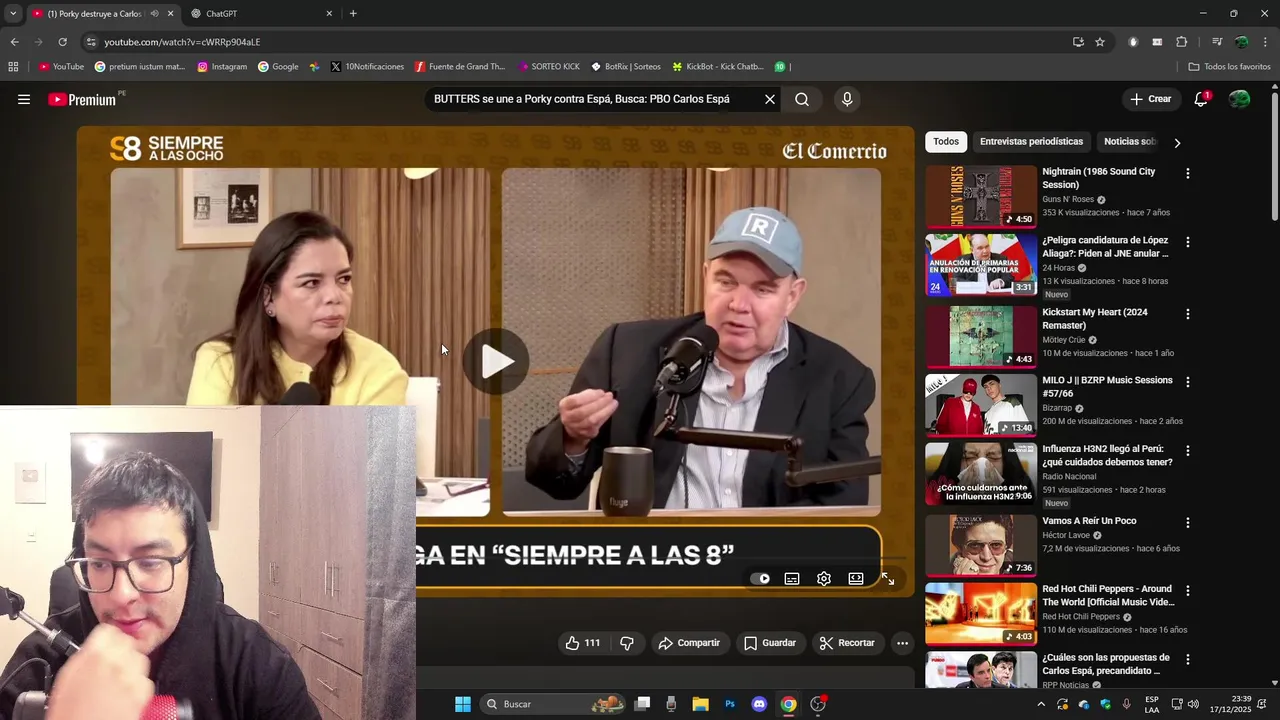Open a new browser tab
The image size is (1280, 720).
pyautogui.click(x=353, y=14)
